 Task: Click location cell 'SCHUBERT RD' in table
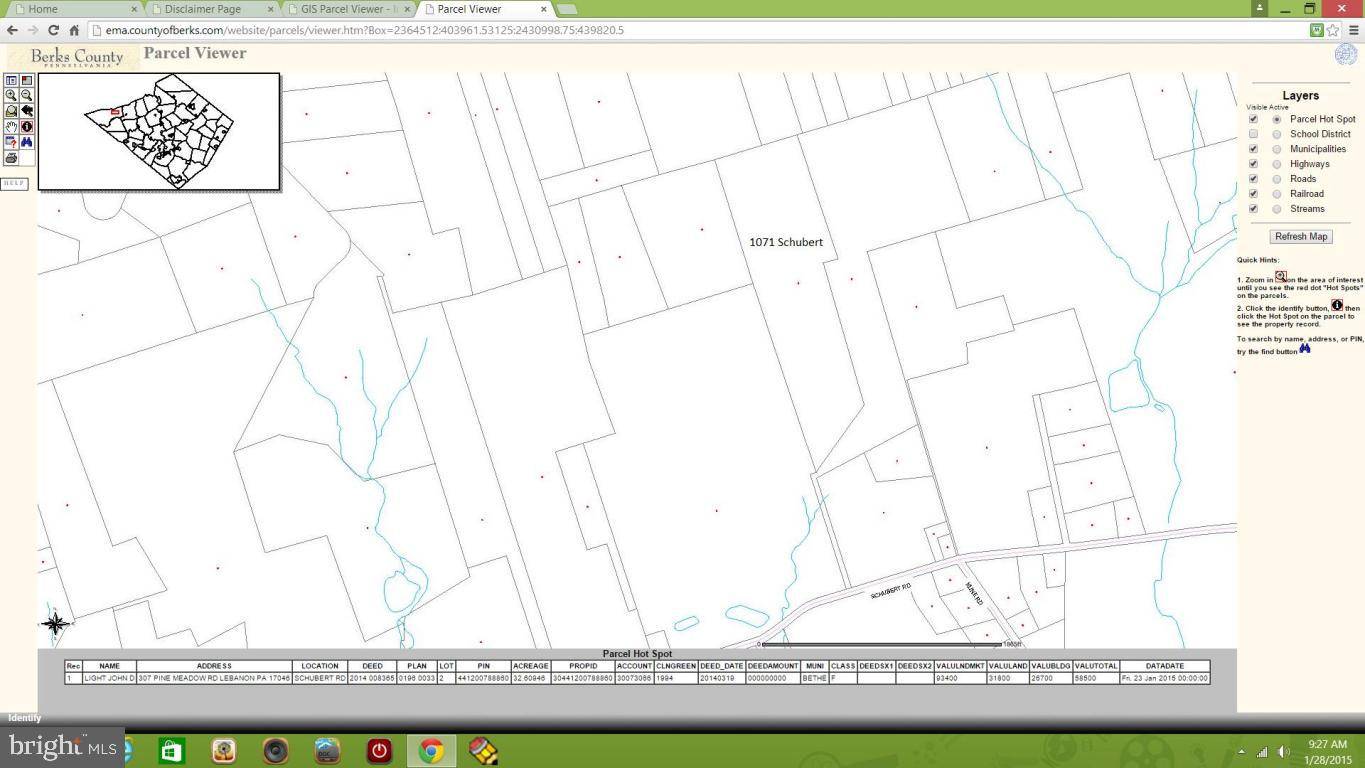tap(320, 678)
